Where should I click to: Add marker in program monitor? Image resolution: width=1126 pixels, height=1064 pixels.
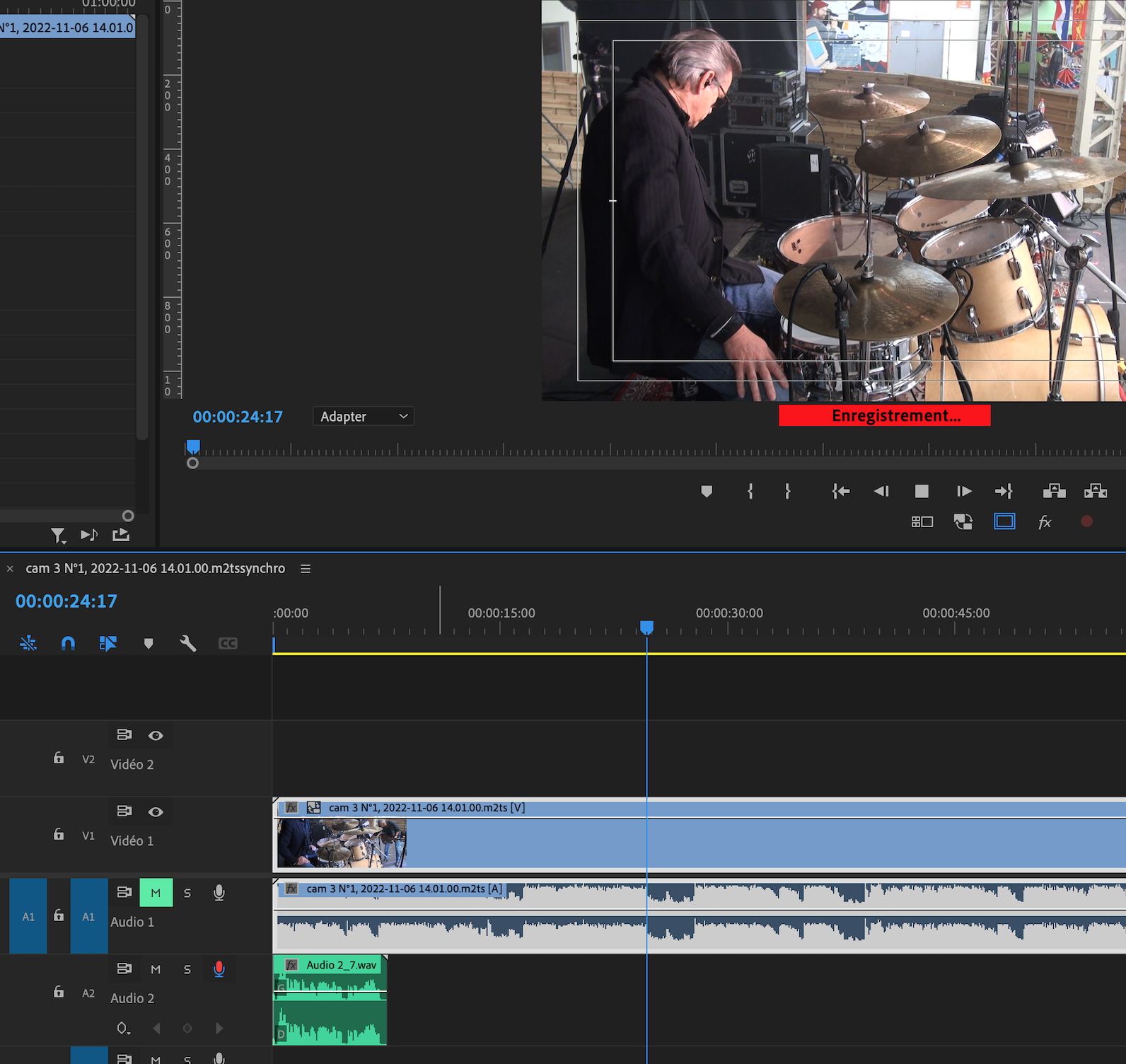pyautogui.click(x=706, y=491)
